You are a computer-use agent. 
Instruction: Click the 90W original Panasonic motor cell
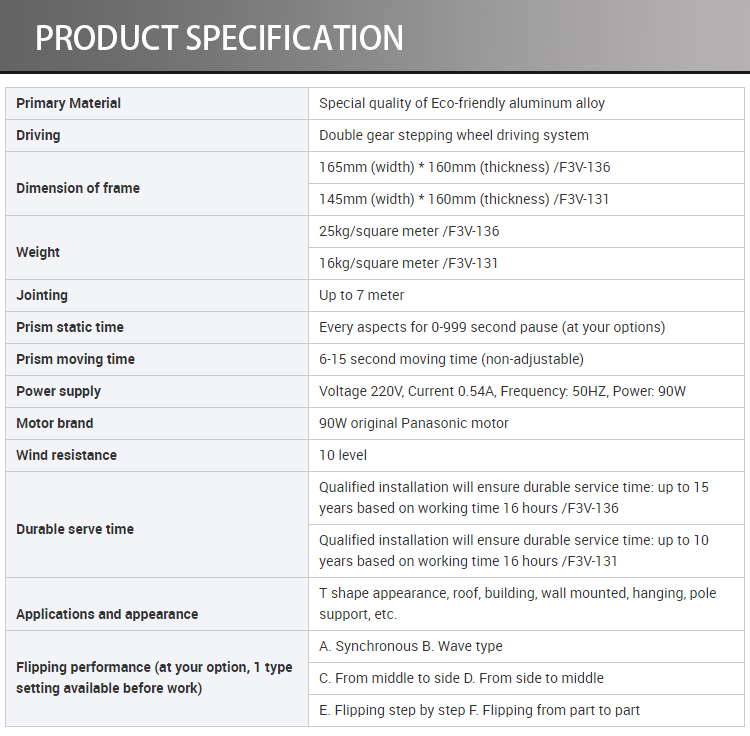coord(527,424)
